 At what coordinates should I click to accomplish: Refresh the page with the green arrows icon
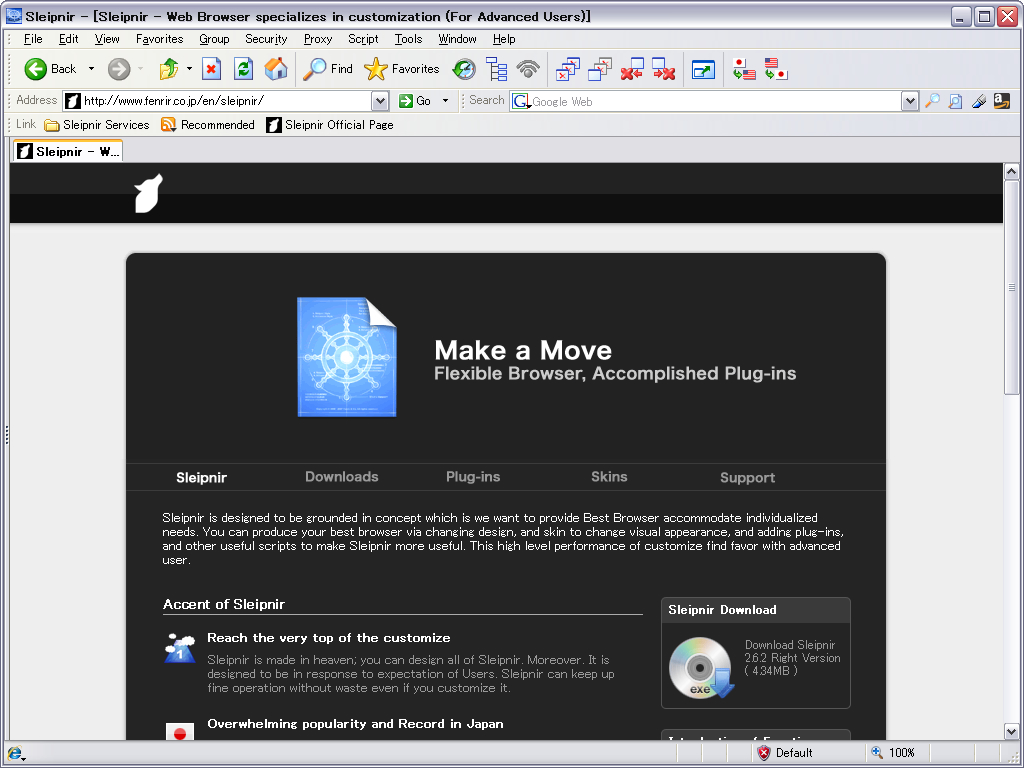(244, 69)
